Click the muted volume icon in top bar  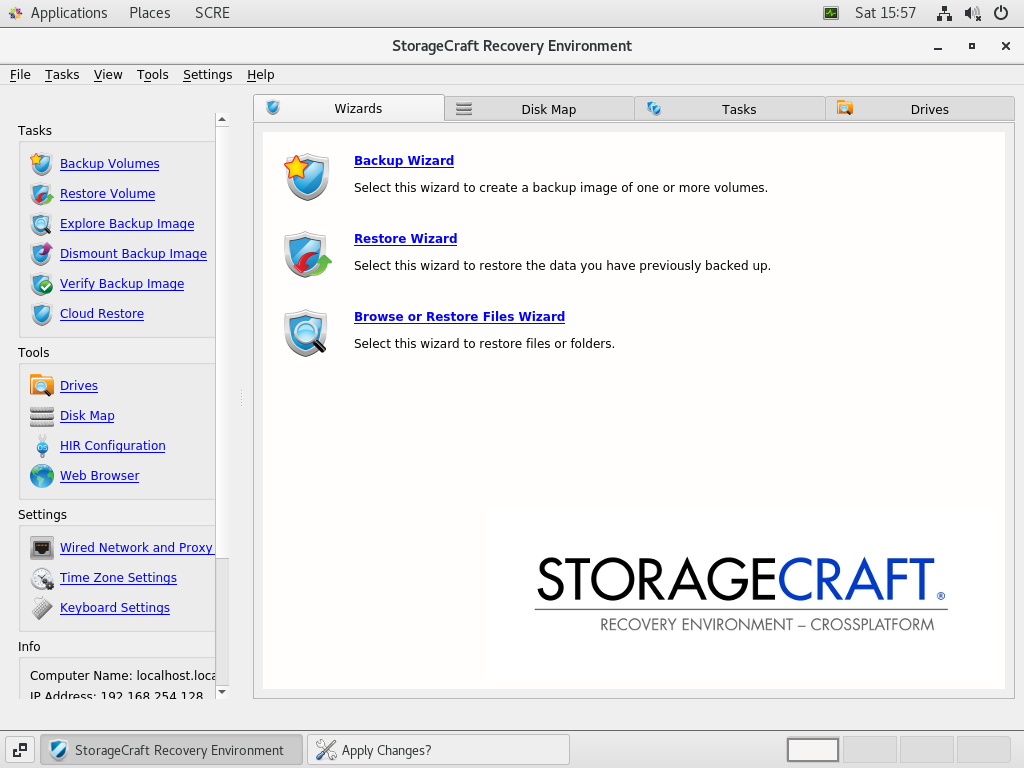pos(972,13)
